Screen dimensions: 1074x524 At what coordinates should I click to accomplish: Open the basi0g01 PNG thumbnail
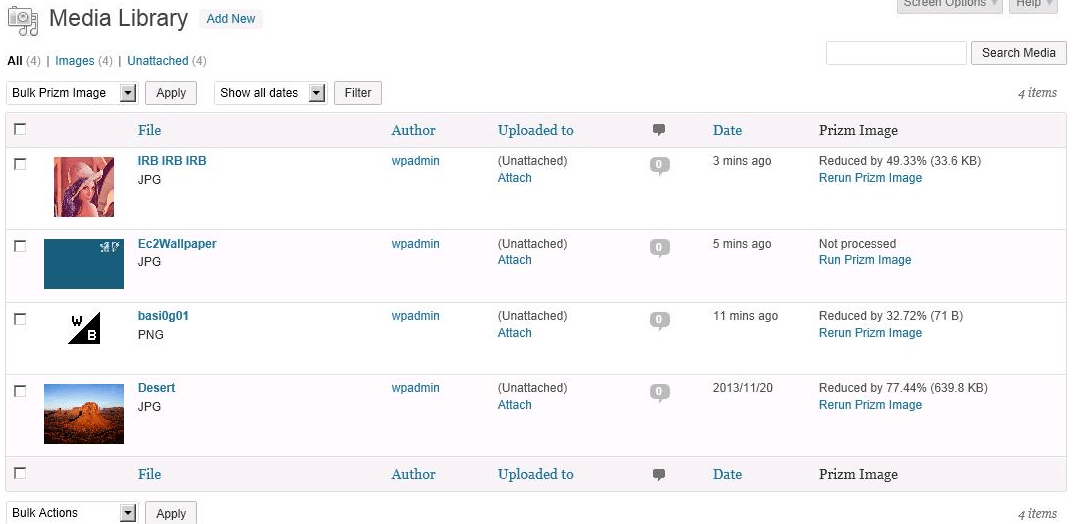pyautogui.click(x=84, y=328)
